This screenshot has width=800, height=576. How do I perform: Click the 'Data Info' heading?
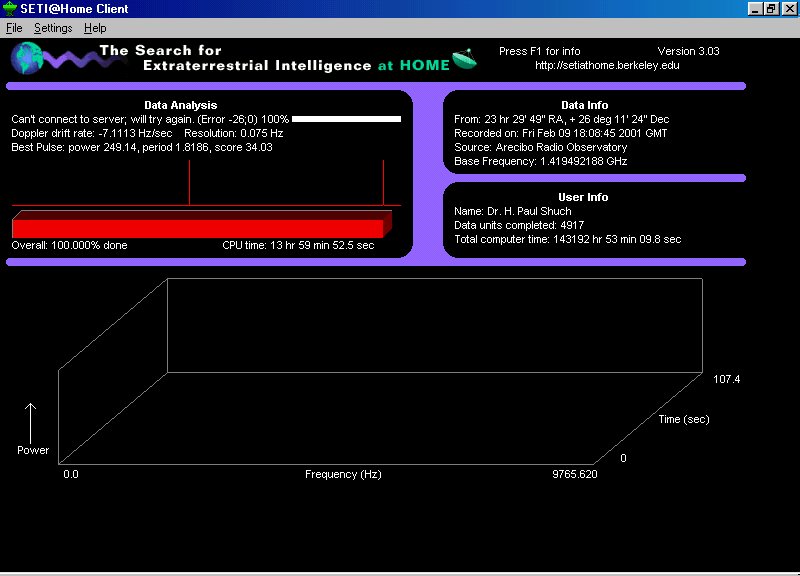click(585, 105)
